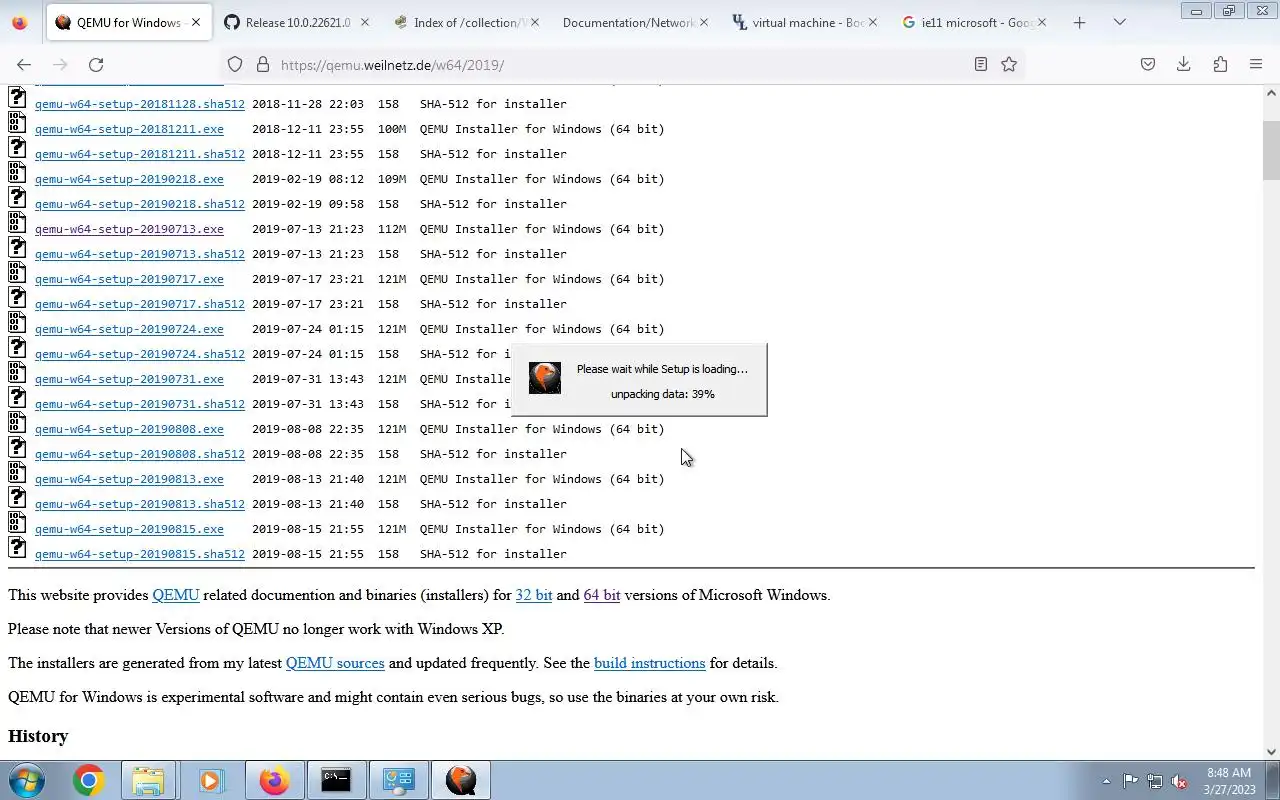Open qemu-w64-setup-20190815.sha512 link
Image resolution: width=1280 pixels, height=800 pixels.
139,554
